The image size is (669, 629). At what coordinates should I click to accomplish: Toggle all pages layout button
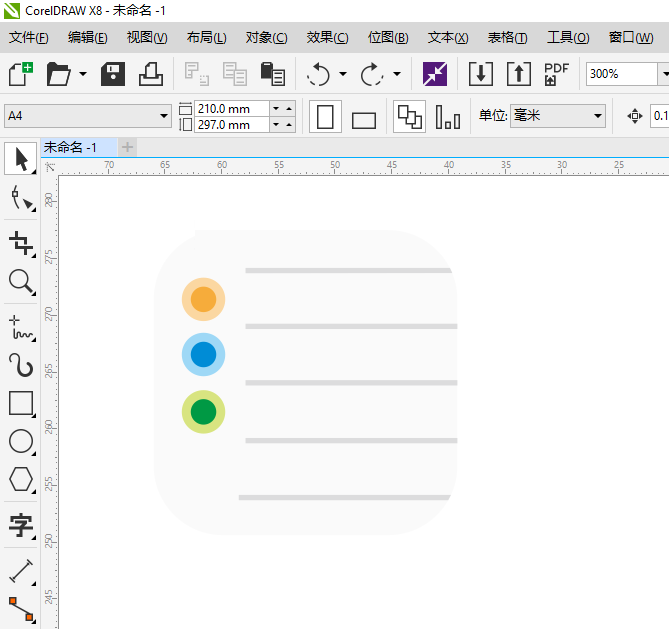[409, 117]
